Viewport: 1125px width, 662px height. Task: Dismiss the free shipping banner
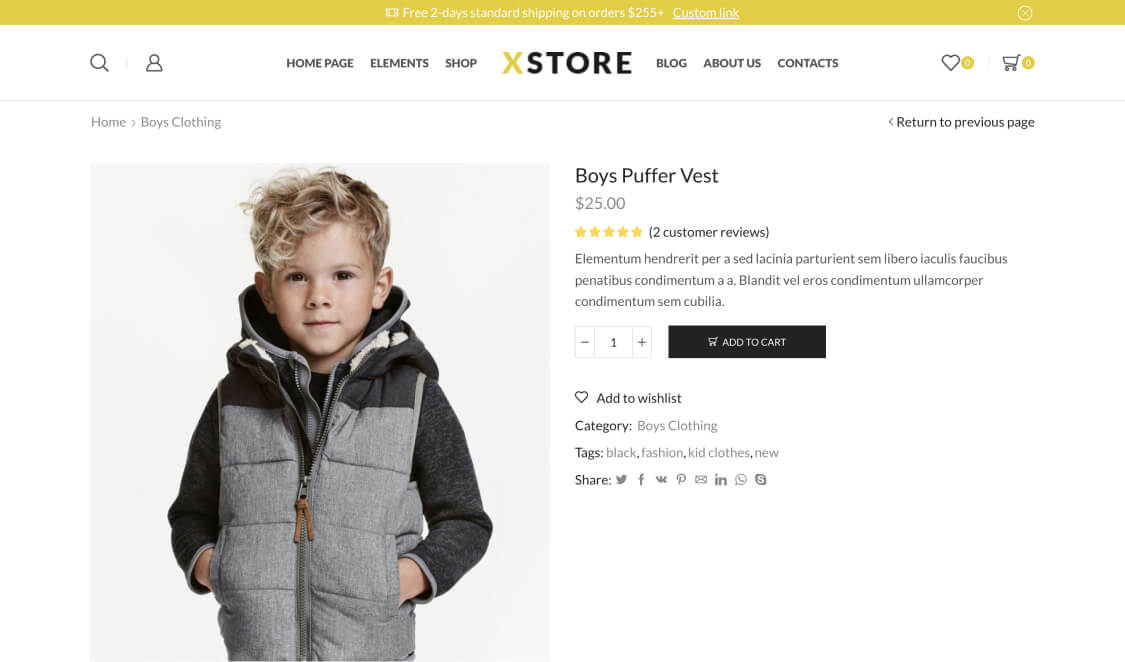coord(1025,13)
